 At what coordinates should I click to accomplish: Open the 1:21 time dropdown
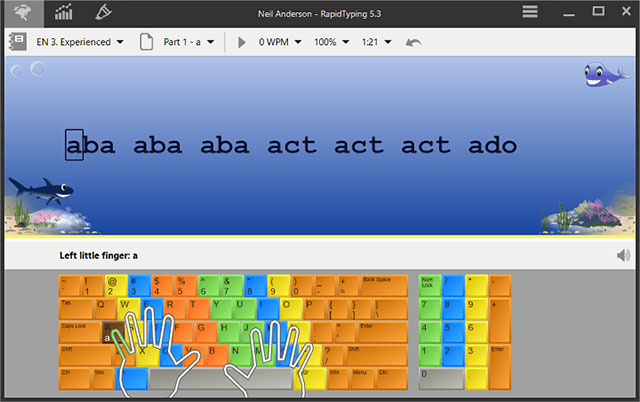click(376, 42)
